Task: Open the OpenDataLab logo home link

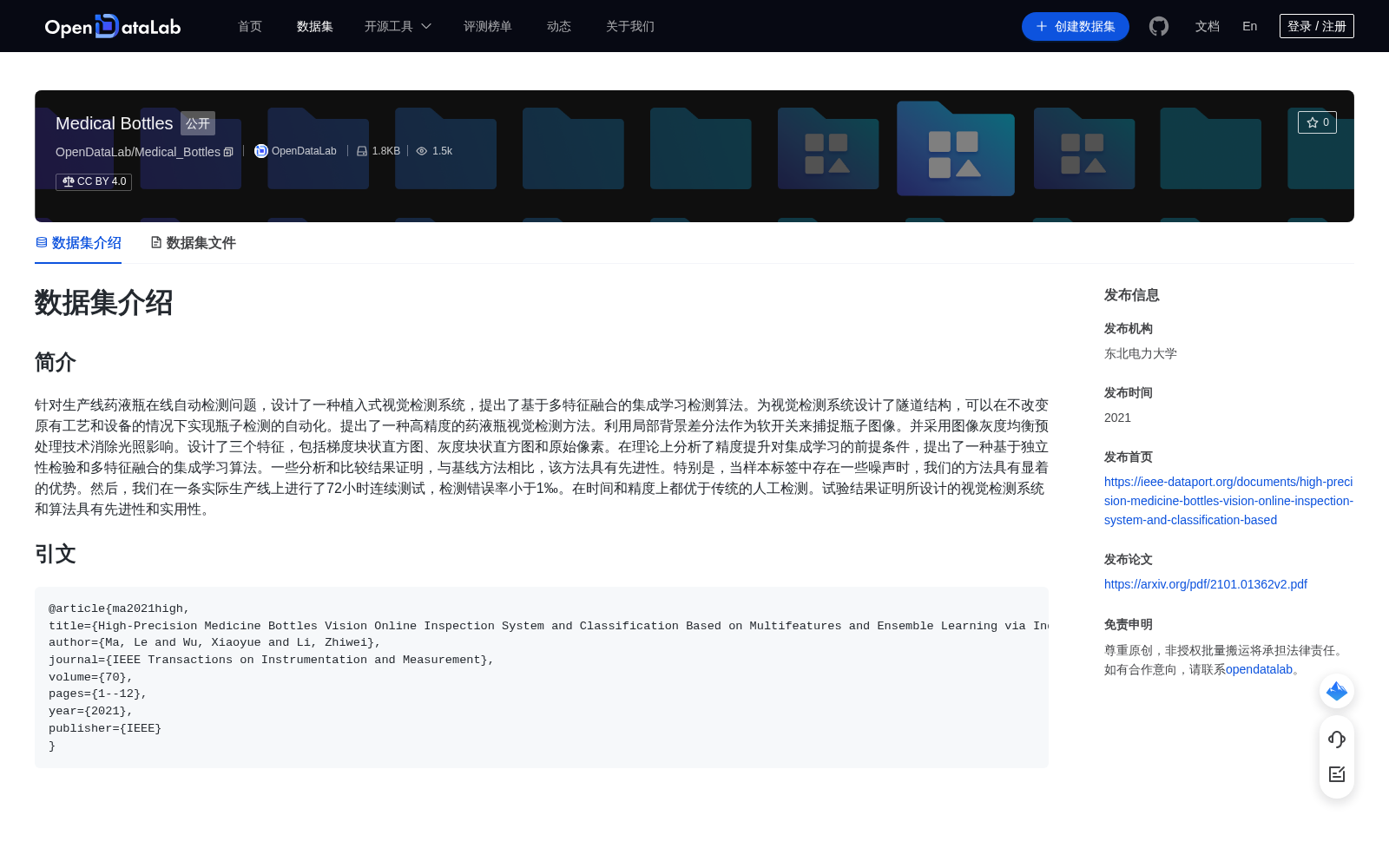Action: 113,26
